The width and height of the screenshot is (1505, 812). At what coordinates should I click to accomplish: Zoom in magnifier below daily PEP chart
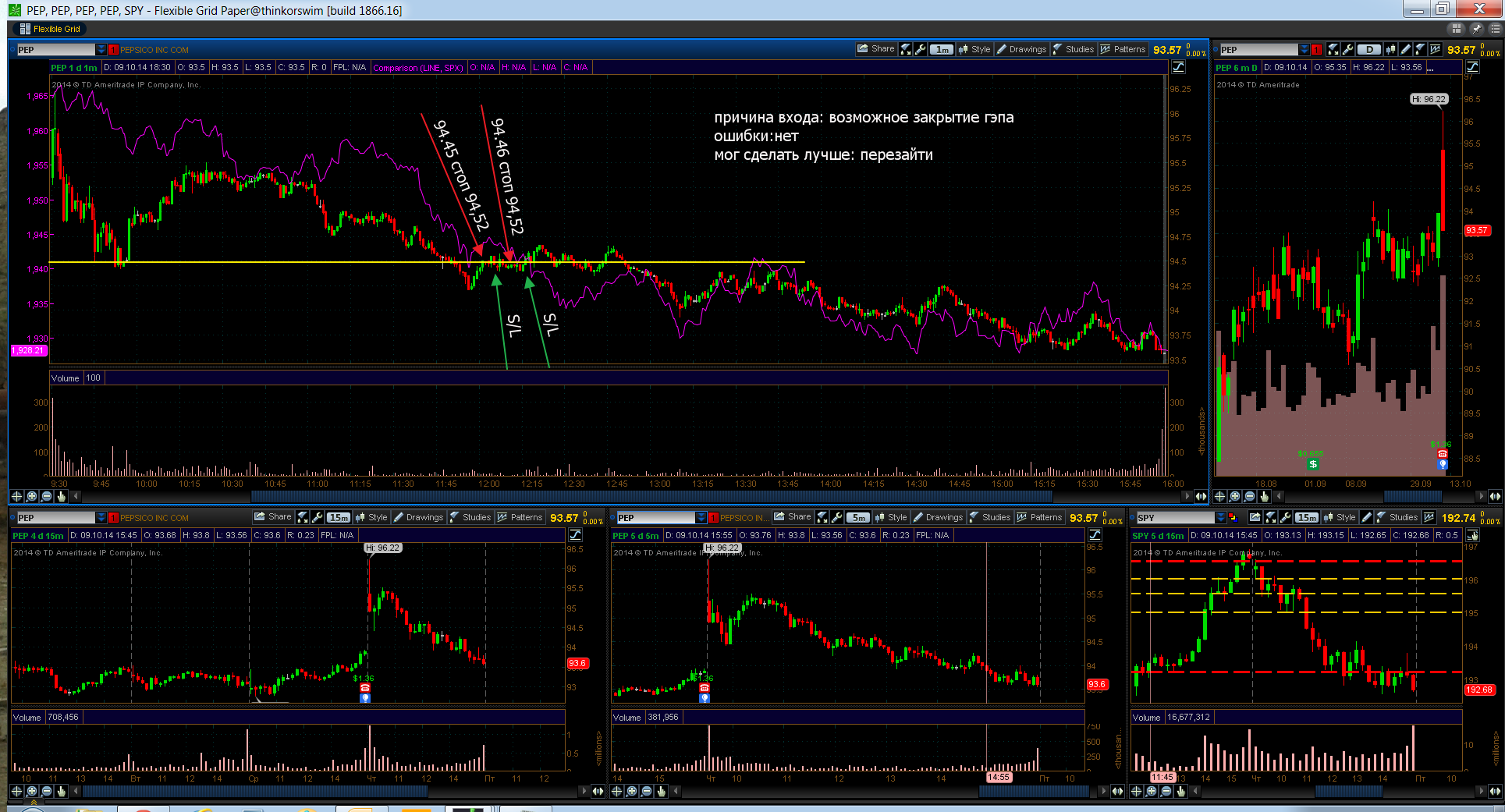pos(1235,496)
